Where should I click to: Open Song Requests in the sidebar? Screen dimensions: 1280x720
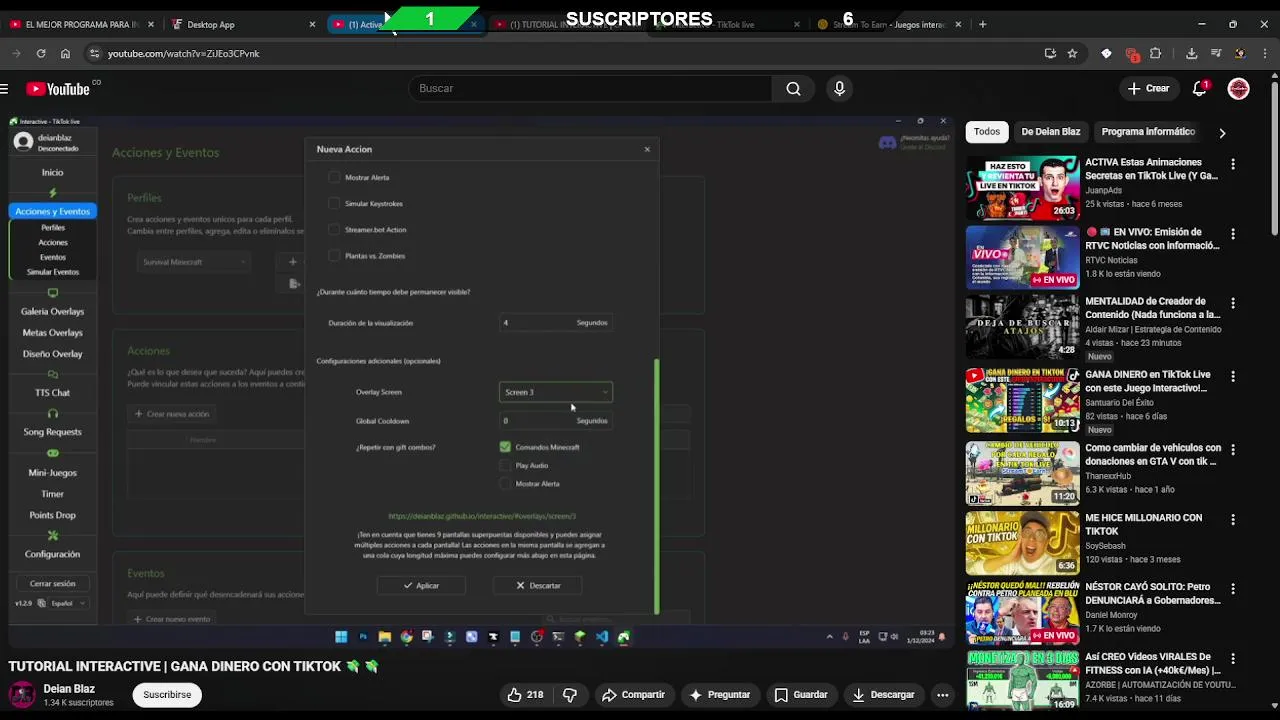click(x=52, y=432)
